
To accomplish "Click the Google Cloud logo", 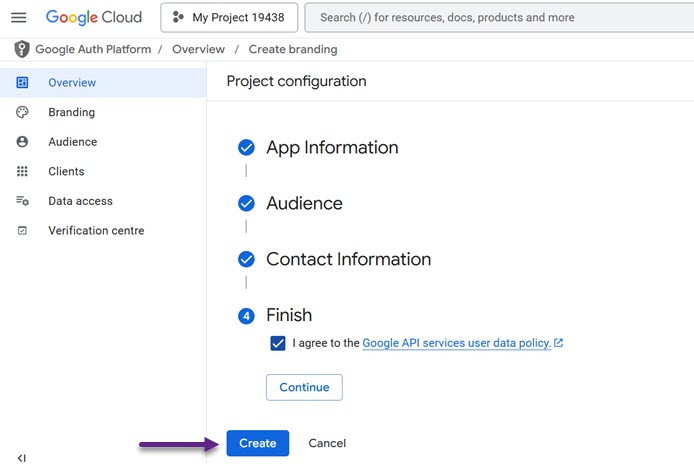I will click(x=93, y=18).
